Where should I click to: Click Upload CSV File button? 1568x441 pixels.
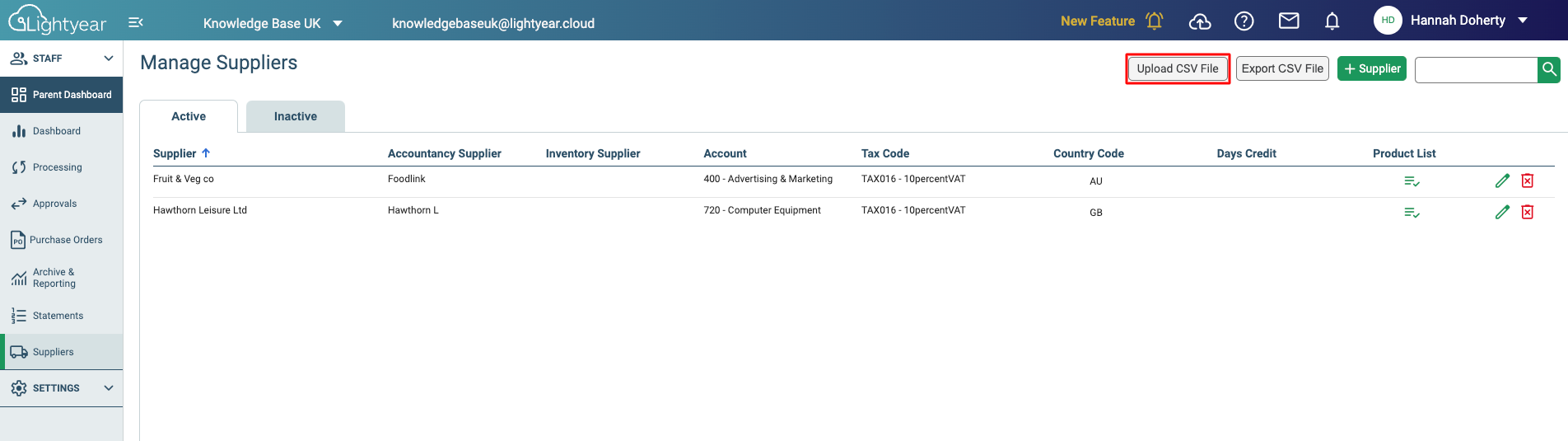pos(1178,68)
